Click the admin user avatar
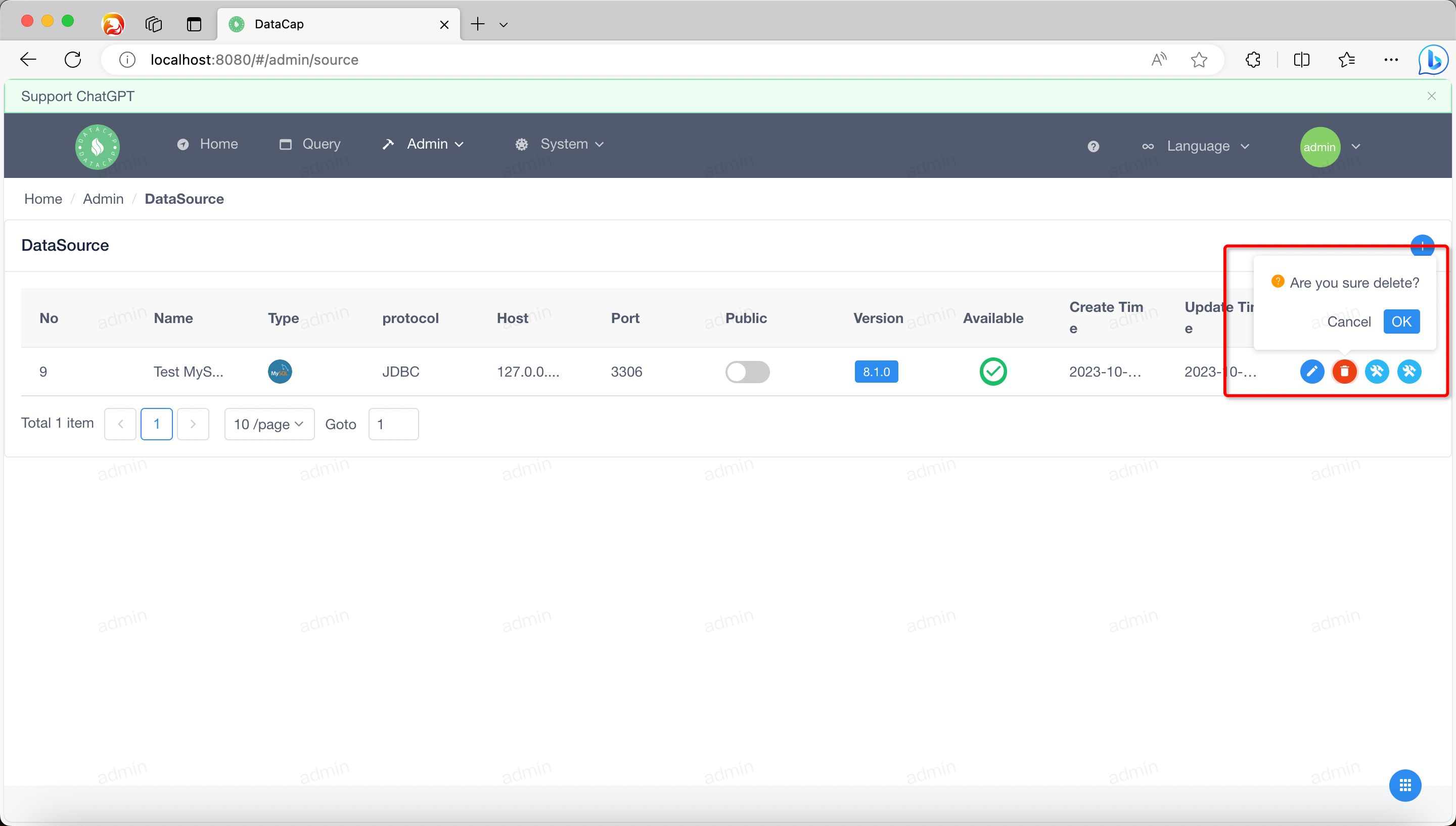 (1320, 147)
